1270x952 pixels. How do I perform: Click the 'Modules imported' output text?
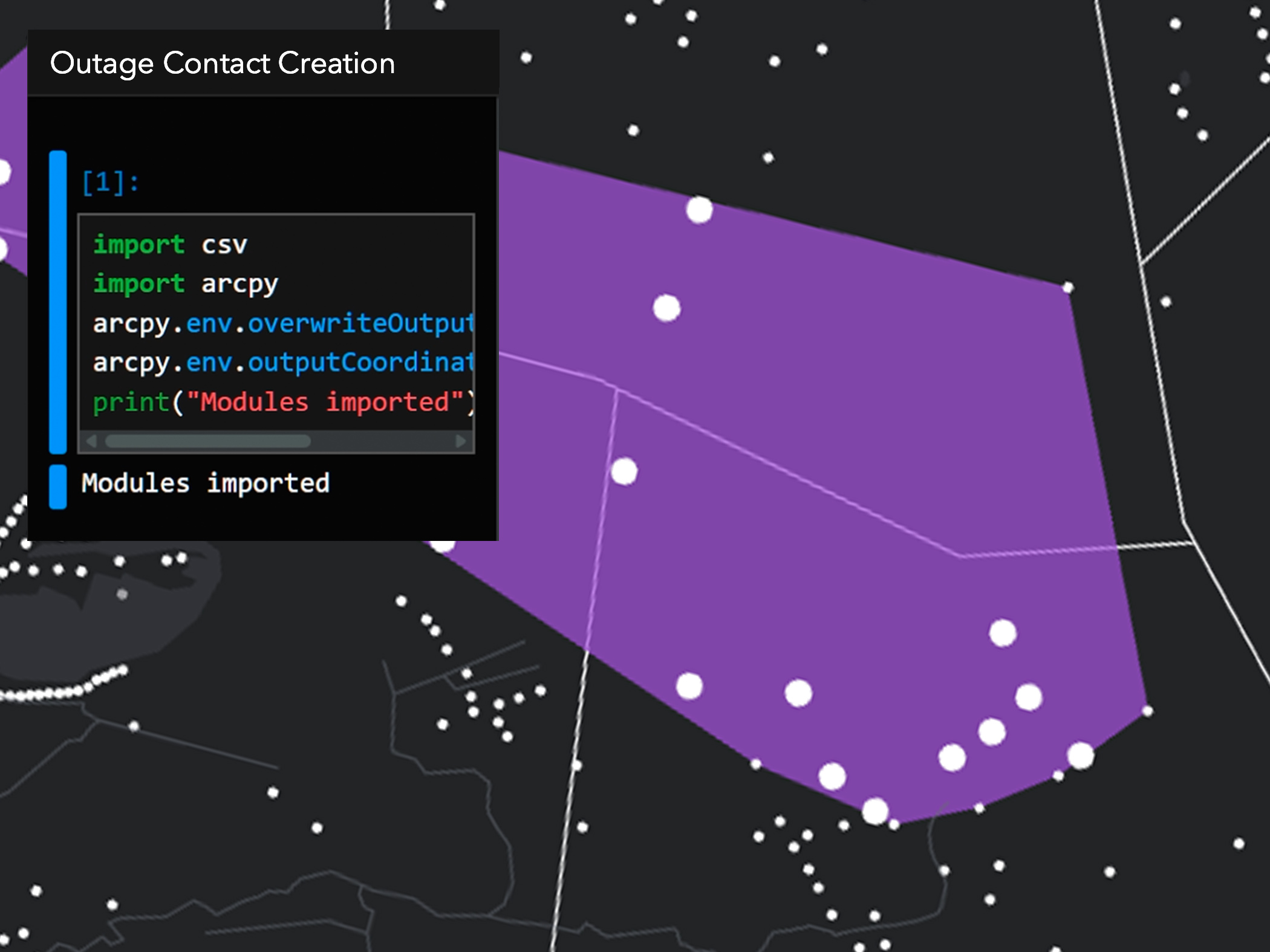(x=206, y=484)
